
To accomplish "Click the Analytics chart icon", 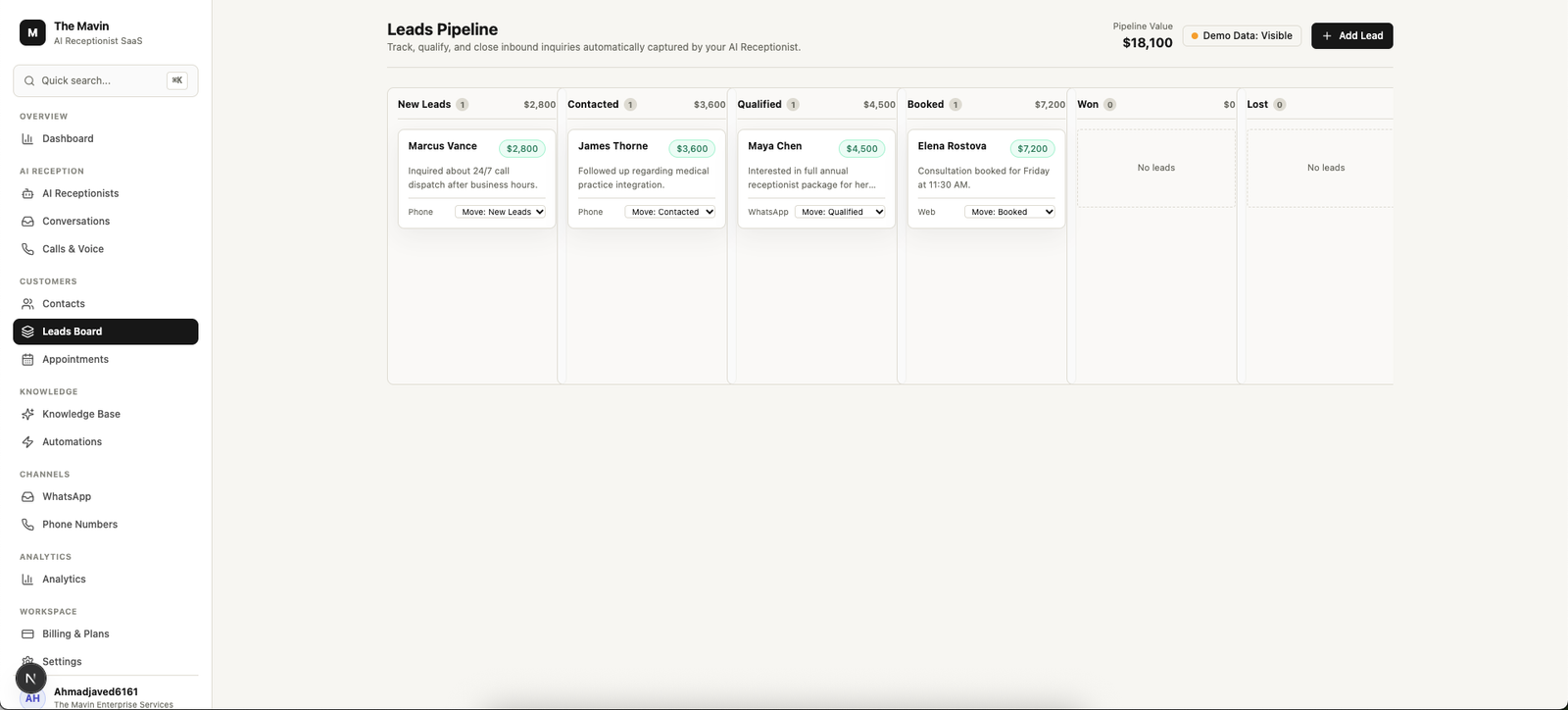I will [x=27, y=580].
